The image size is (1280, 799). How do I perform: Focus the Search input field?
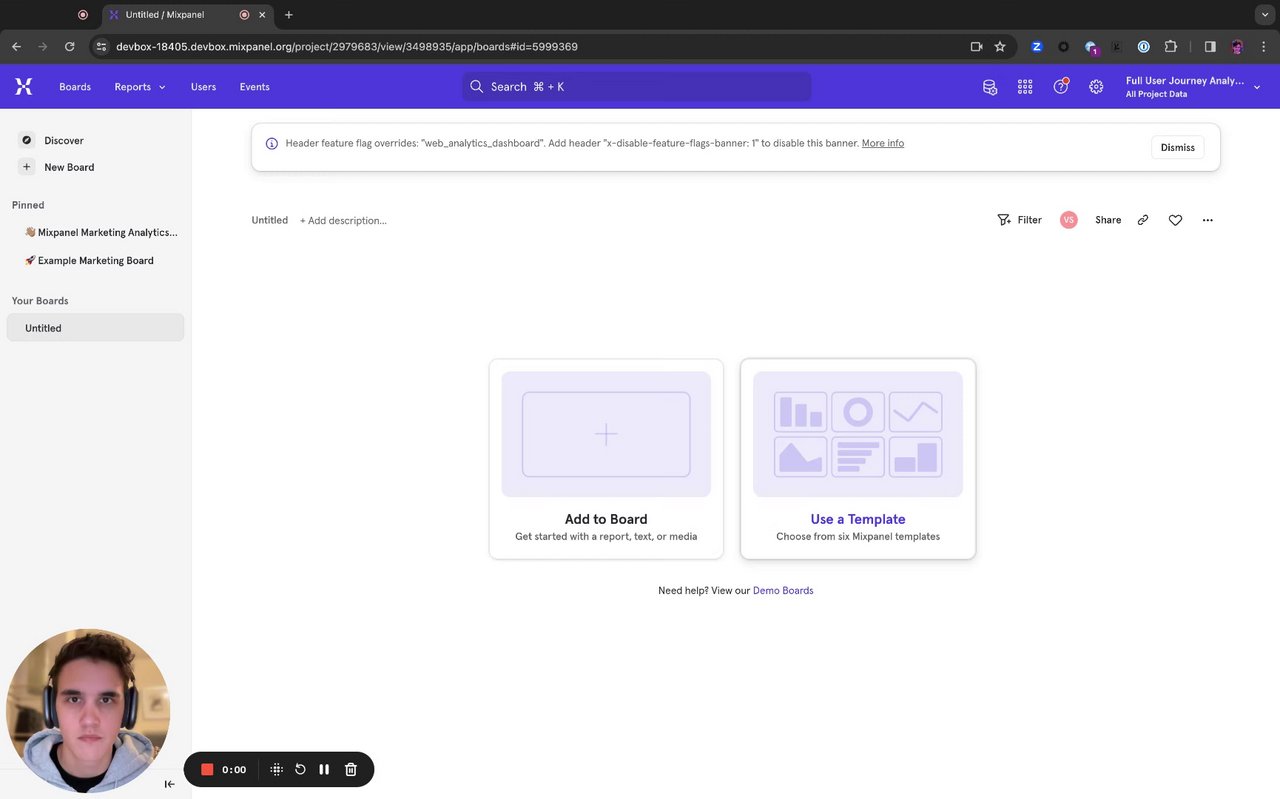click(x=637, y=87)
